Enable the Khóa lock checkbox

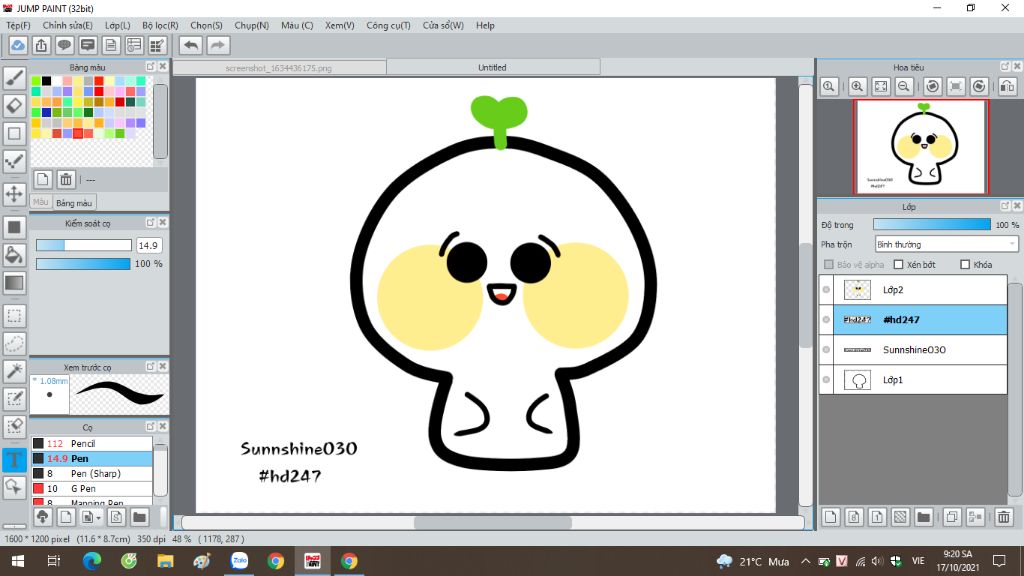[x=965, y=264]
